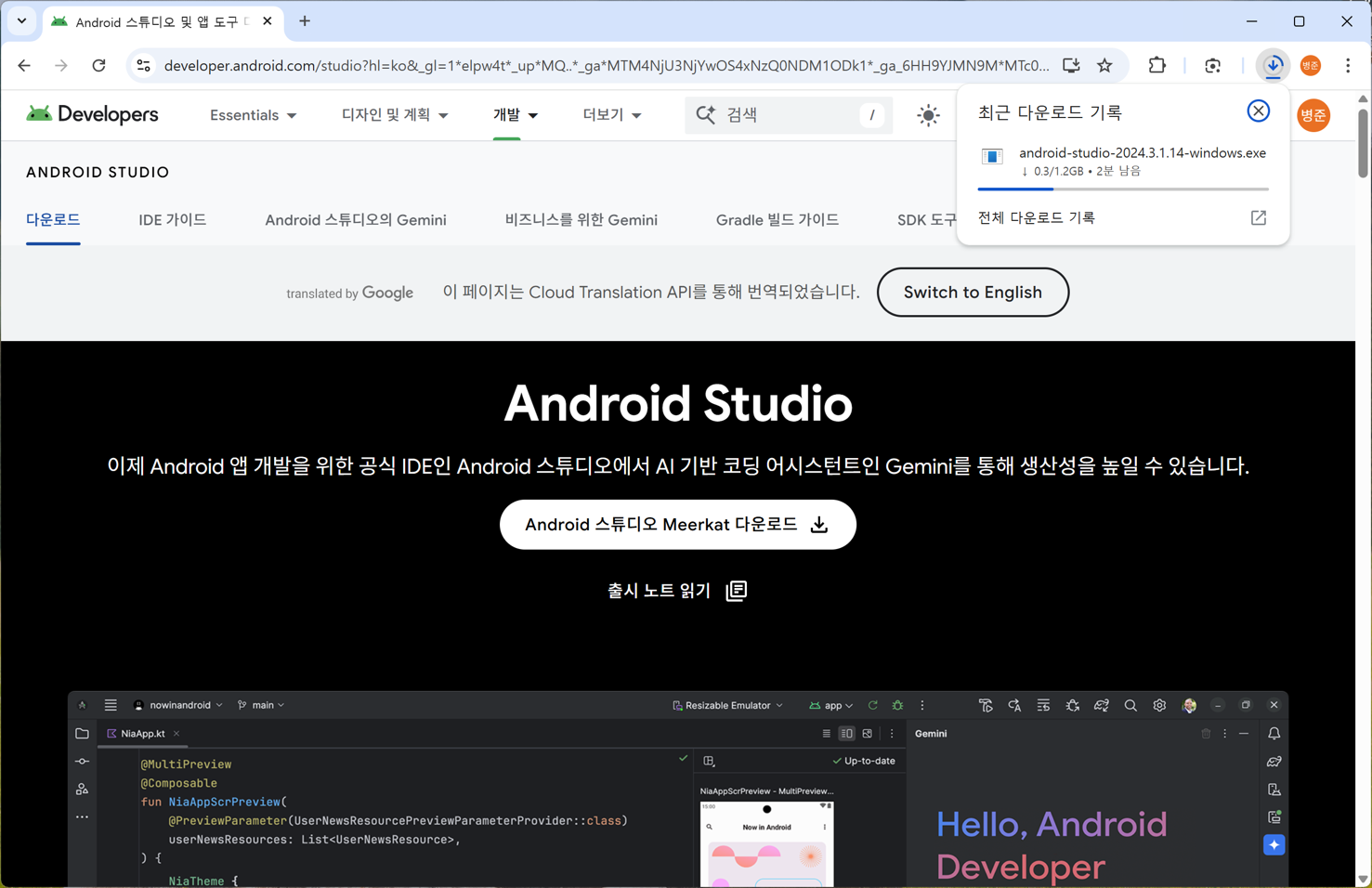Click the screenshot capture toolbar icon
Screen dimensions: 1372x888
pos(1212,66)
